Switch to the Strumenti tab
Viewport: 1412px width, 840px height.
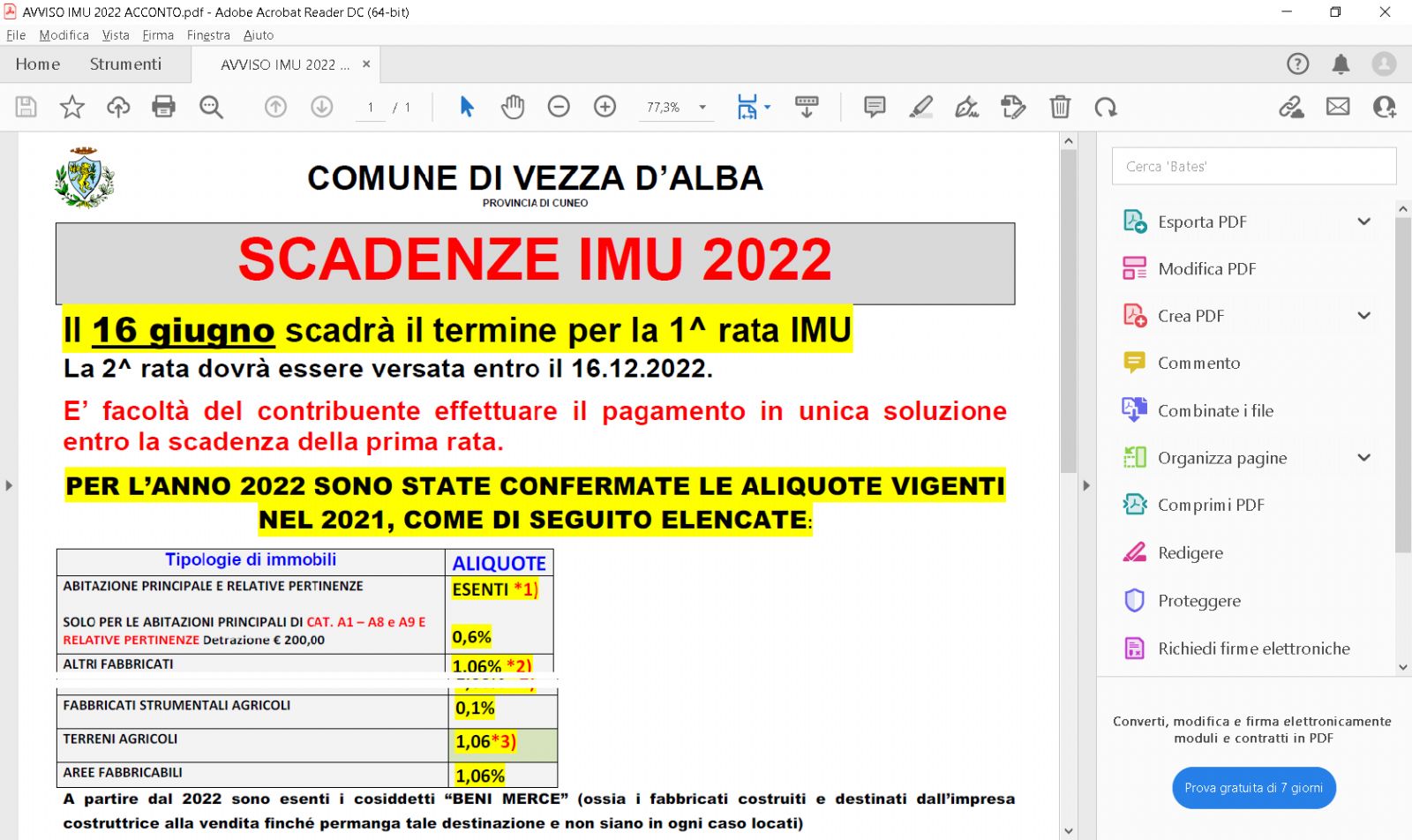click(125, 64)
